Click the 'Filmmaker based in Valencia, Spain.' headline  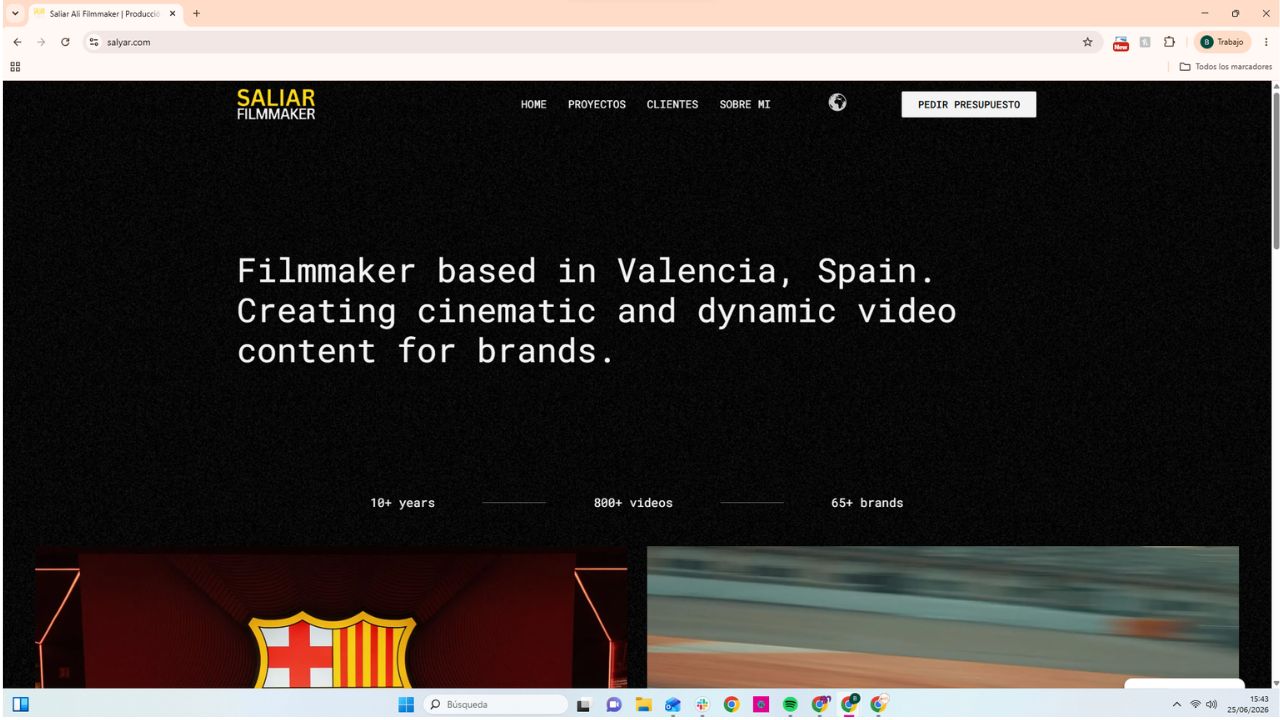[586, 271]
